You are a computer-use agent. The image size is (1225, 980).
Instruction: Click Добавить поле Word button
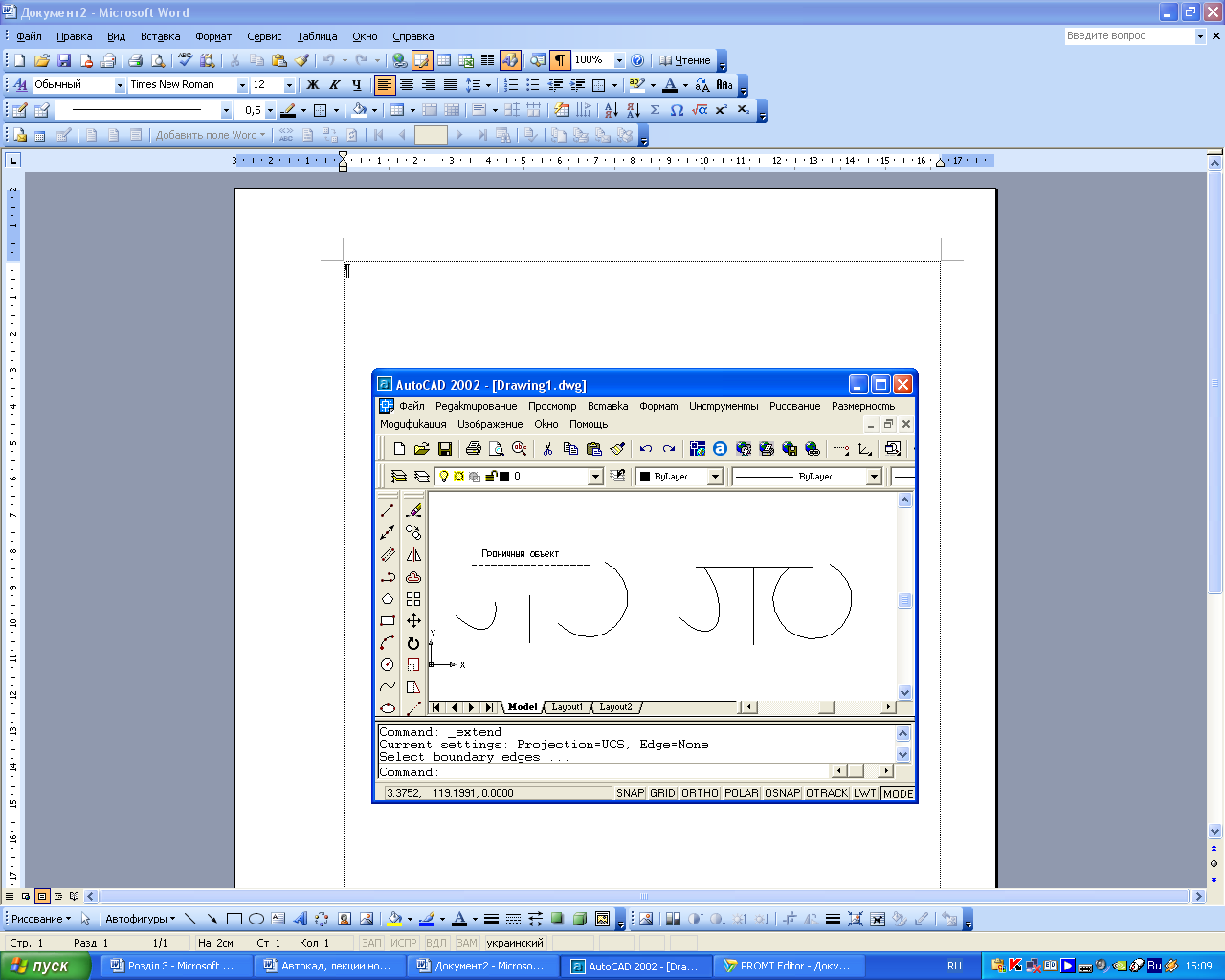[x=210, y=135]
